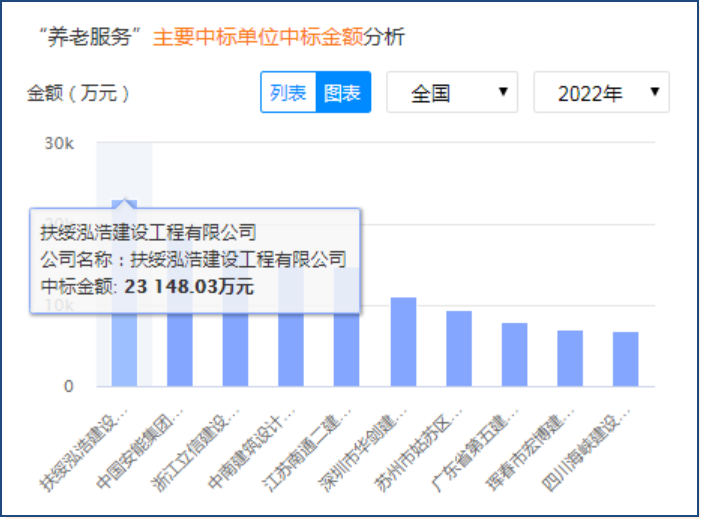Click the 深圳市华剑建 bar

coord(403,342)
